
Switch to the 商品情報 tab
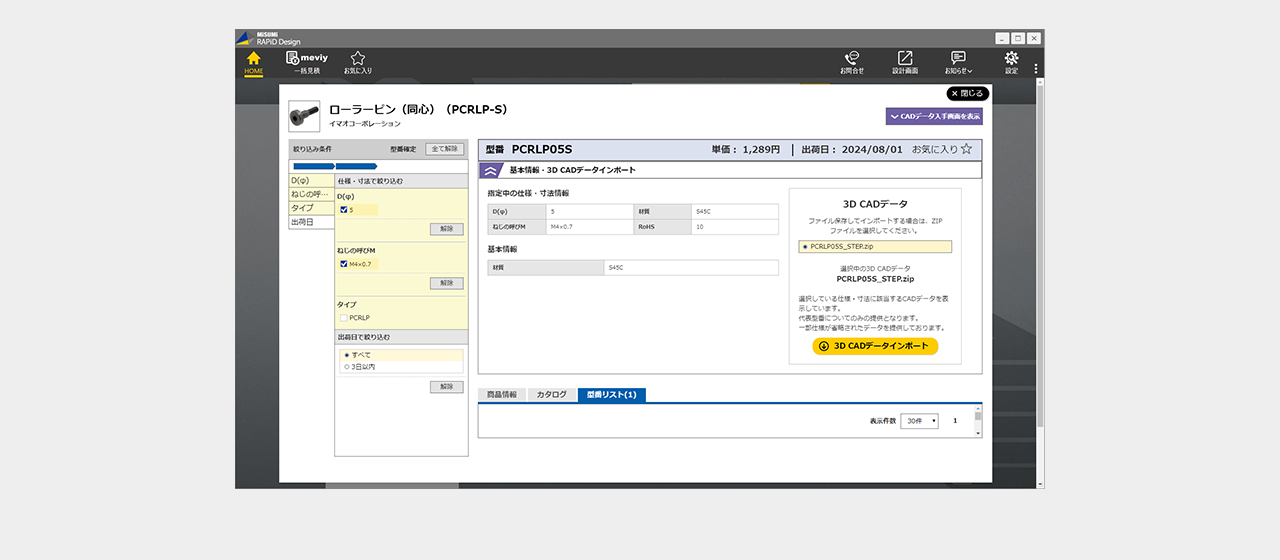502,395
